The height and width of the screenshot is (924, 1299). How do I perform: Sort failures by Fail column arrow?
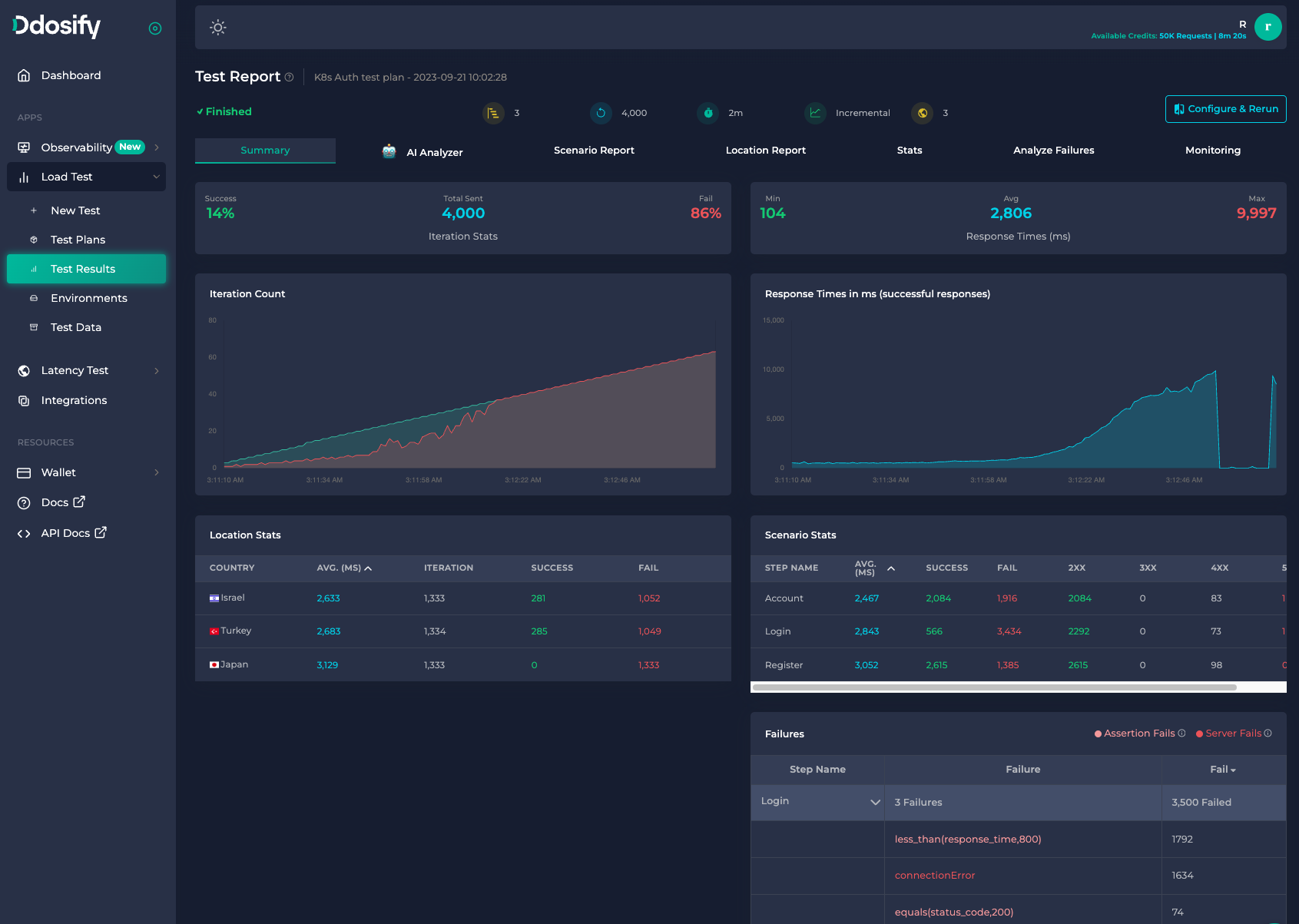(1233, 770)
